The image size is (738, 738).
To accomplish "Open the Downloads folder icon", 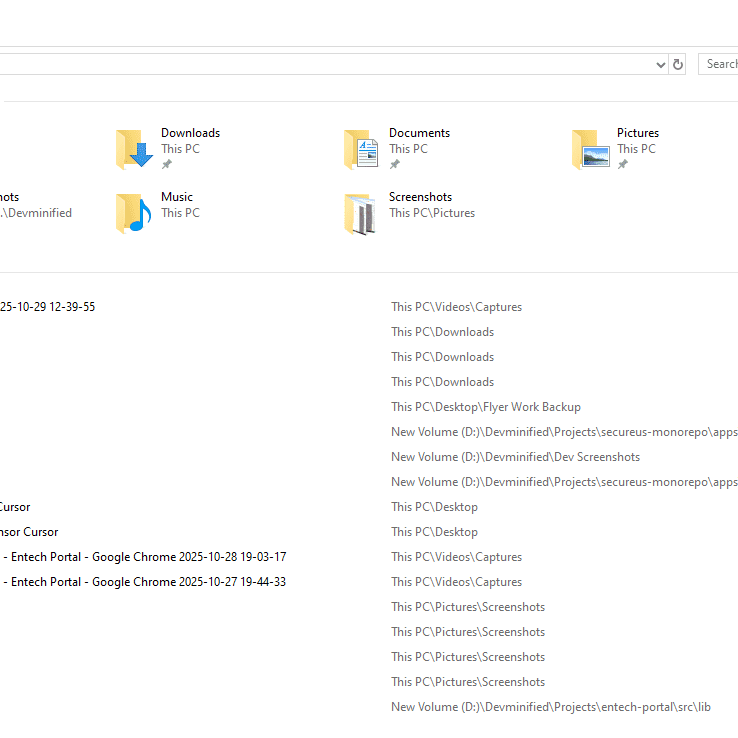I will point(135,149).
